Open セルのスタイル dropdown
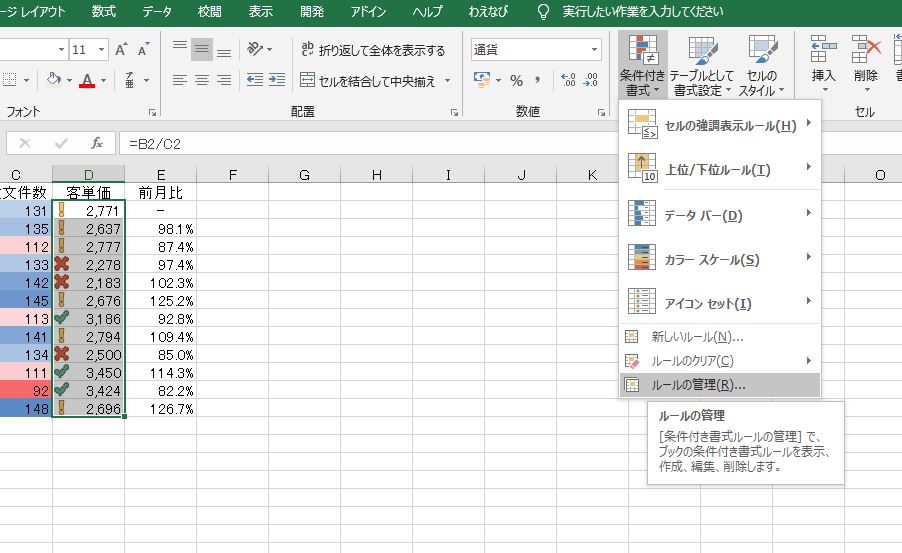Image resolution: width=902 pixels, height=553 pixels. coord(761,64)
